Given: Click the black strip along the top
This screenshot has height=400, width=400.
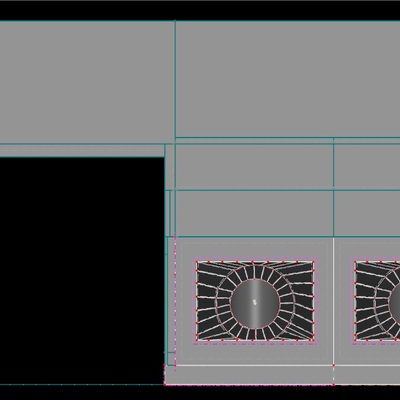Looking at the screenshot, I should click(x=200, y=10).
